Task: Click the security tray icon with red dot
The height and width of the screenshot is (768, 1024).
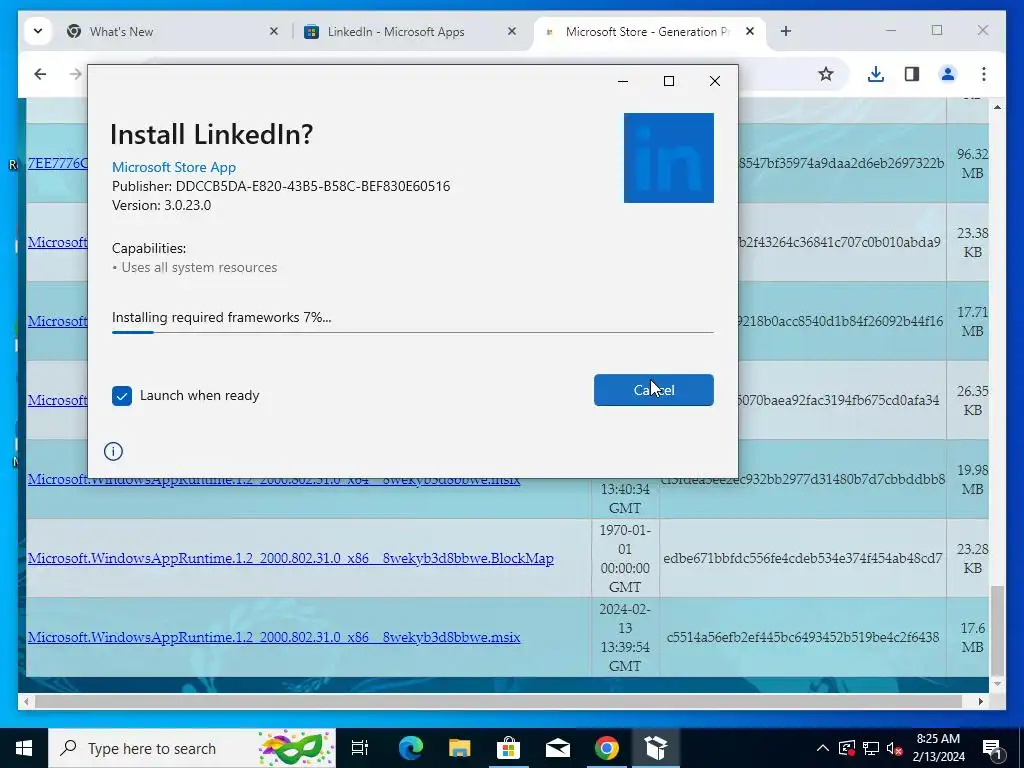Action: (x=847, y=748)
